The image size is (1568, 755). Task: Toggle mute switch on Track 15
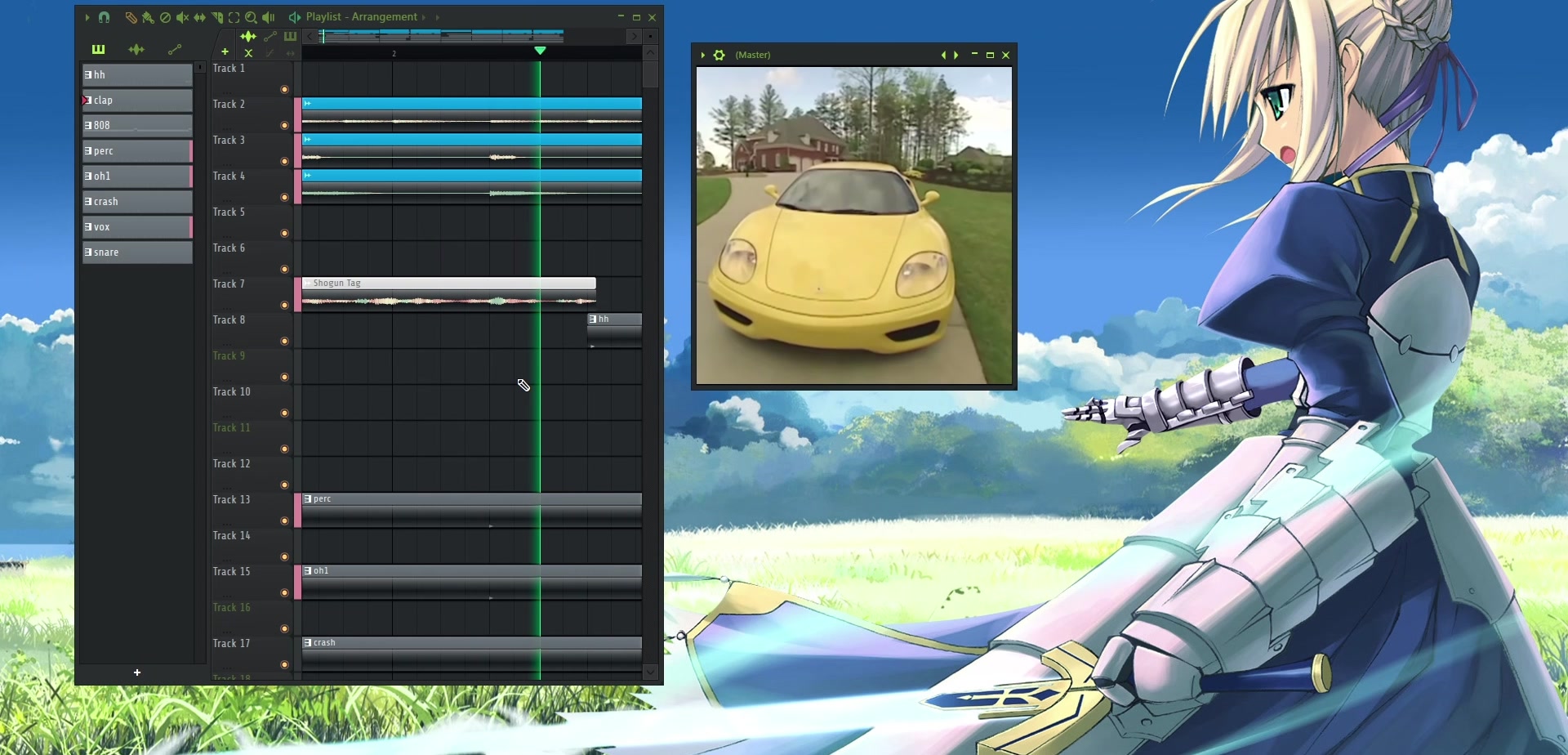point(285,593)
